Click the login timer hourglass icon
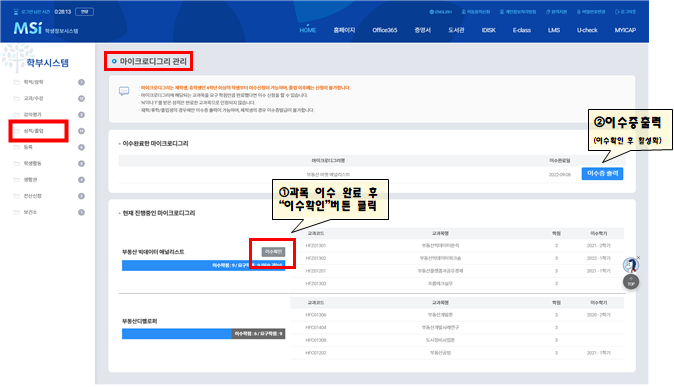The height and width of the screenshot is (387, 674). (16, 12)
